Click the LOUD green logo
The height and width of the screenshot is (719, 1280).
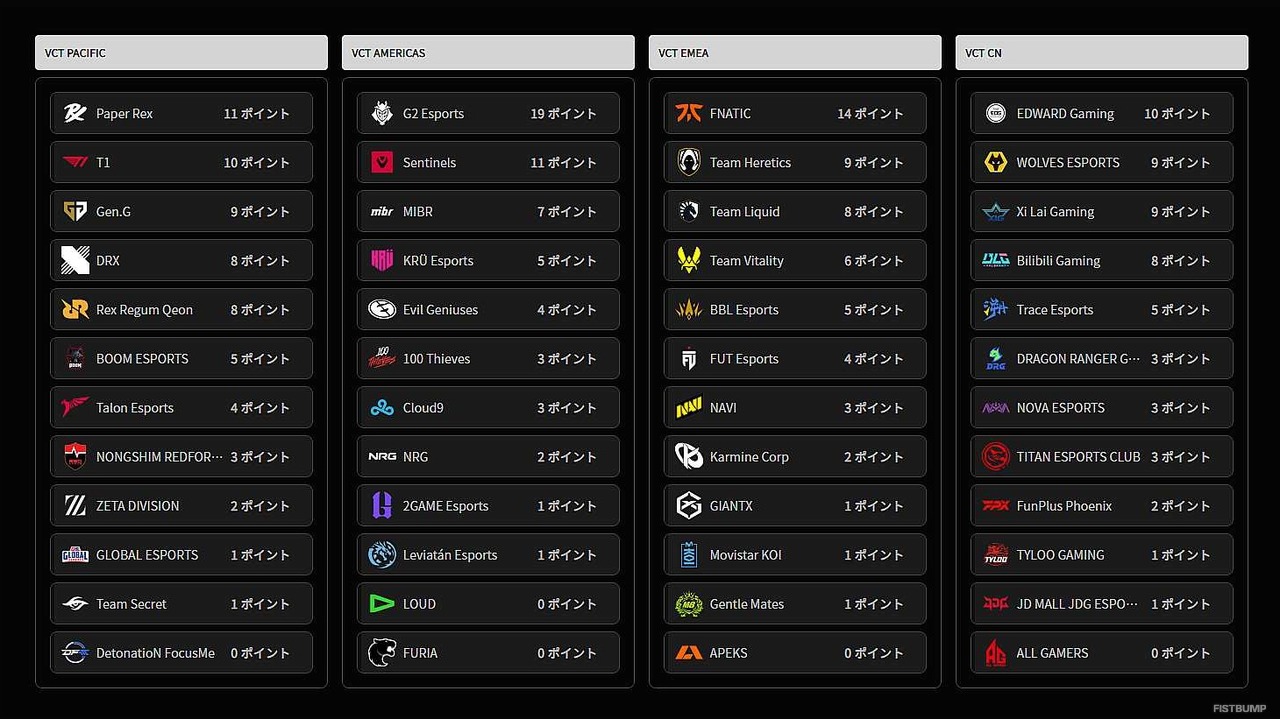click(382, 604)
